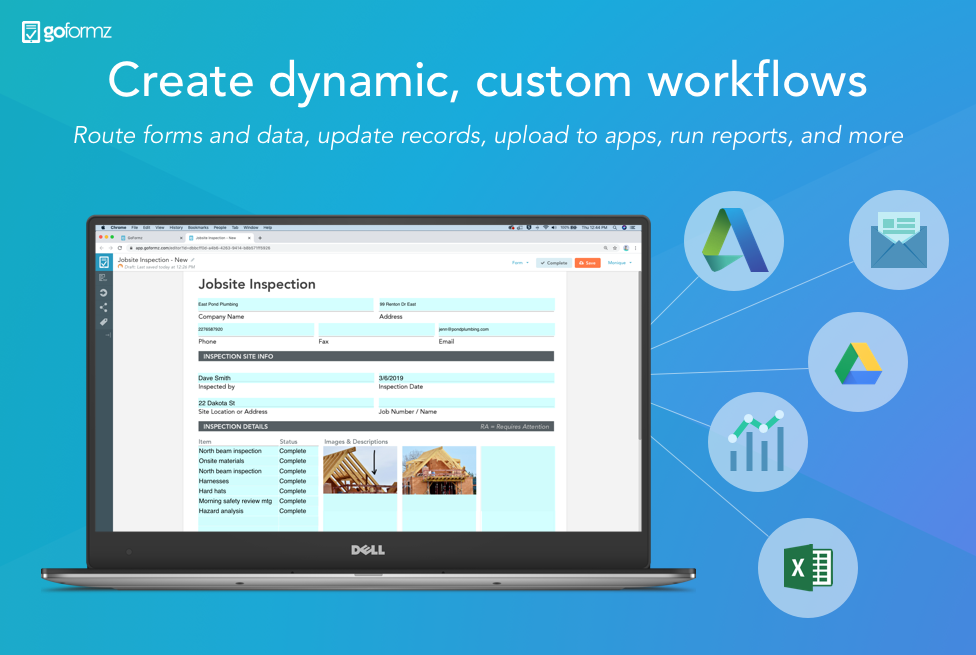Click the Hazard analysis item
The image size is (976, 655).
click(x=221, y=511)
